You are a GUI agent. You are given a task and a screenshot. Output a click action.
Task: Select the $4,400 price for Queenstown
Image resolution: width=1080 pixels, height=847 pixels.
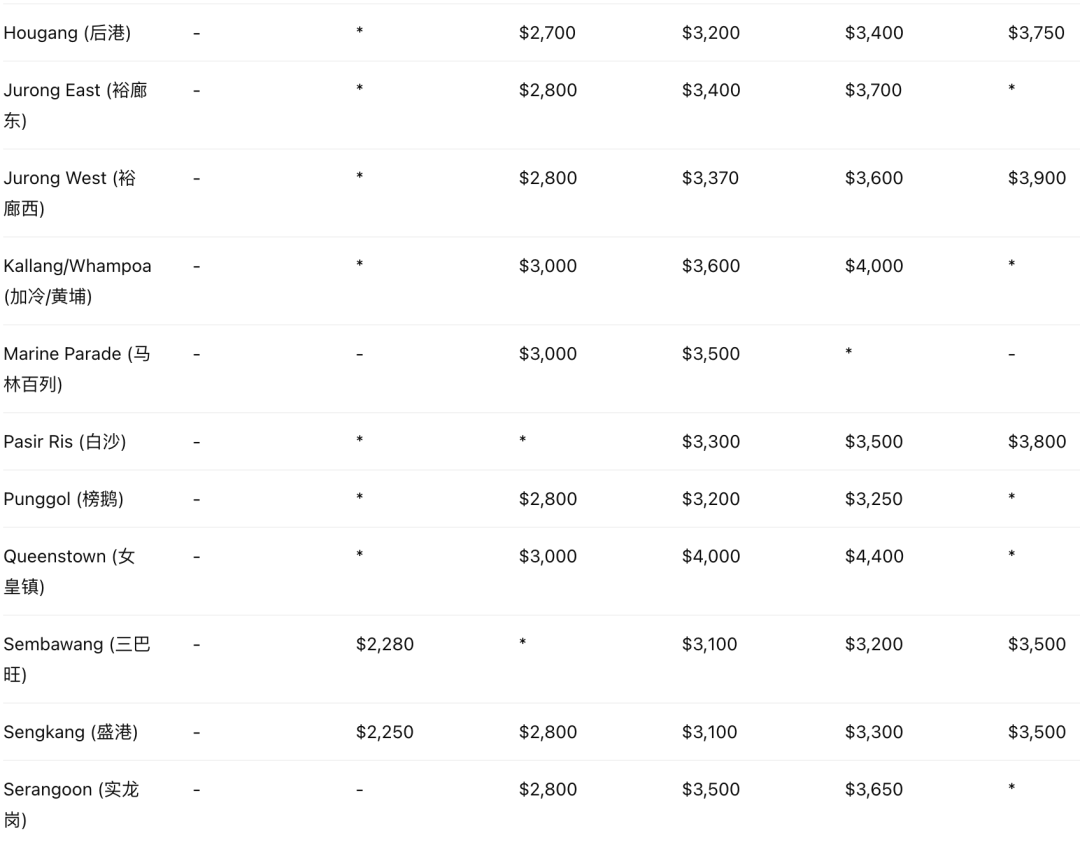coord(873,556)
